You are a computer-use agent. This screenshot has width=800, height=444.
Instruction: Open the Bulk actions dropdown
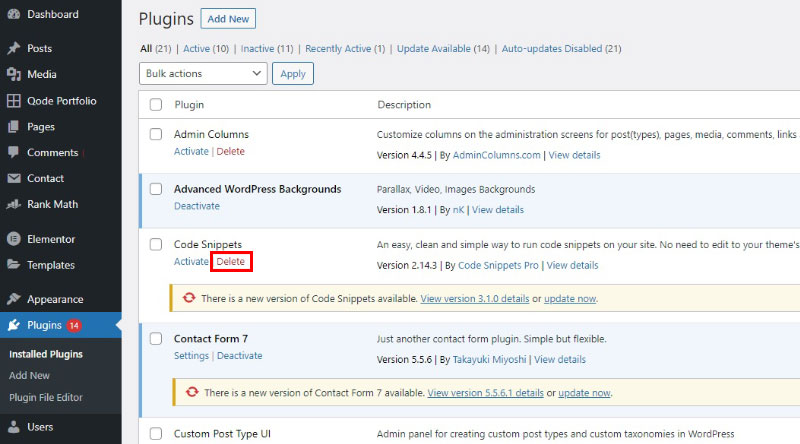click(203, 73)
